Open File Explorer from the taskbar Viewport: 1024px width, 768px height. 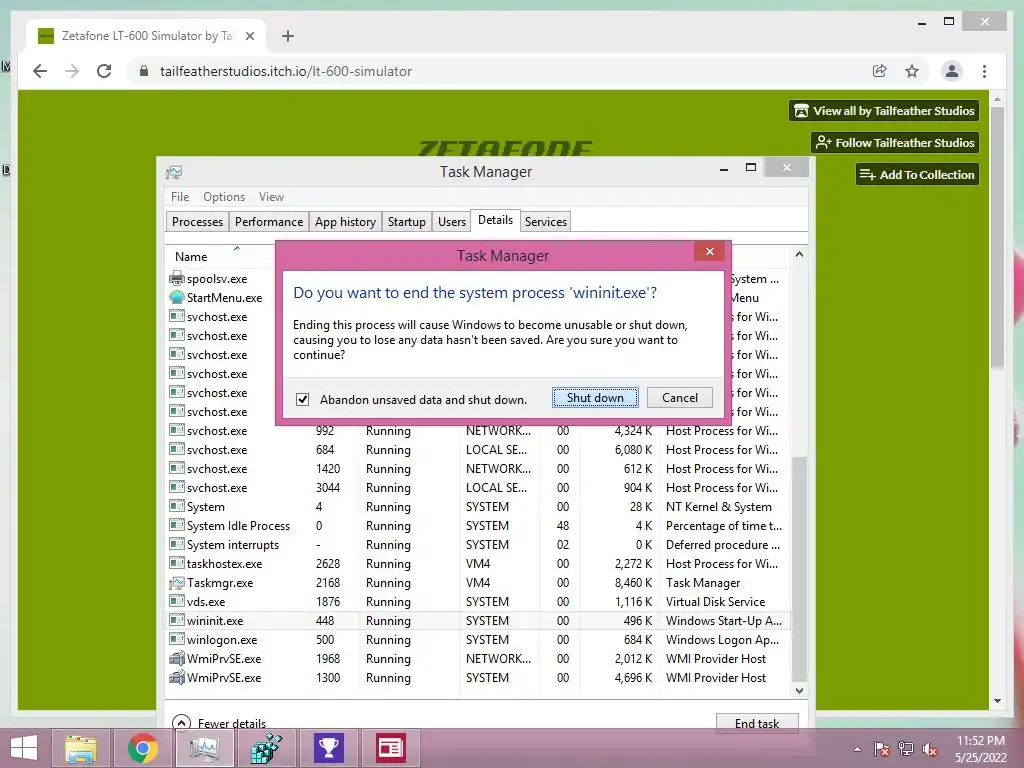tap(81, 748)
